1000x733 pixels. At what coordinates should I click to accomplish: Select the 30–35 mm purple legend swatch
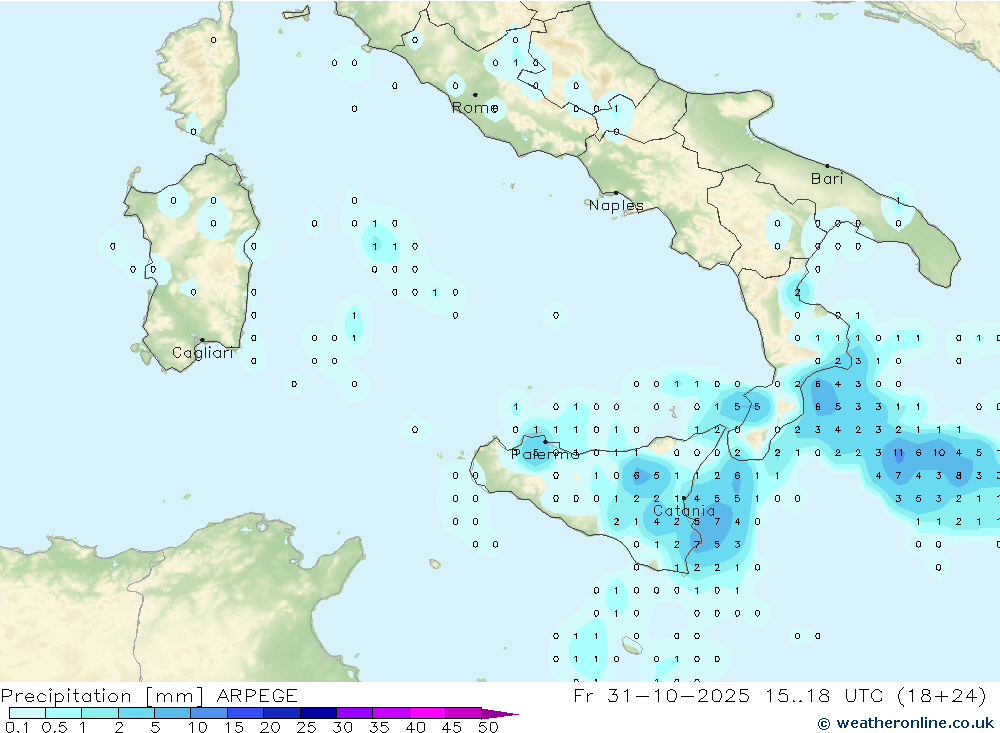[355, 713]
